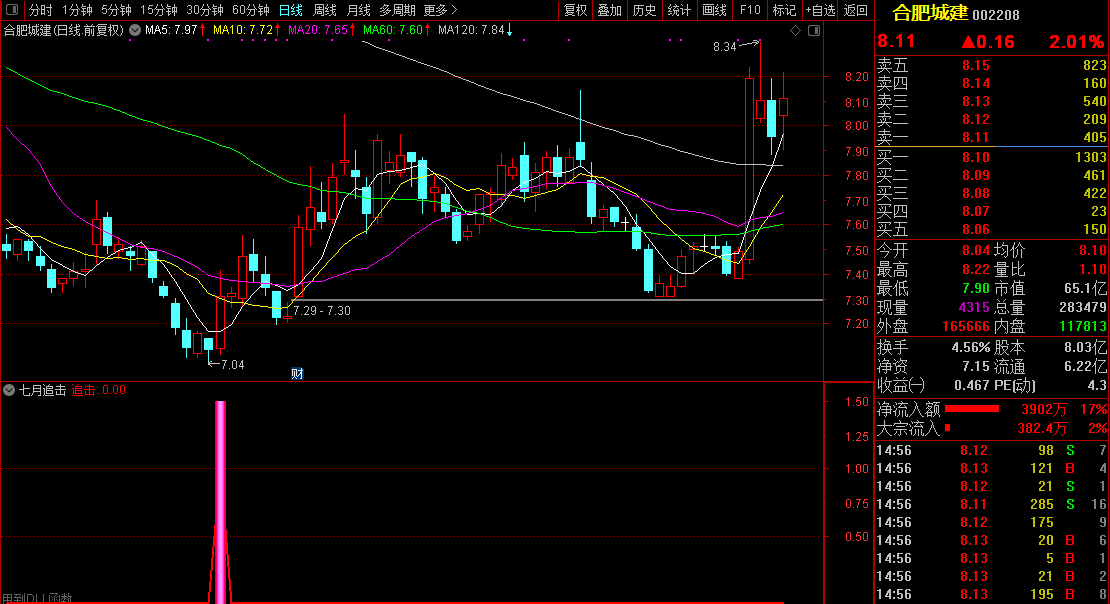
Task: Click the 今开 8.04 value
Action: (x=975, y=250)
